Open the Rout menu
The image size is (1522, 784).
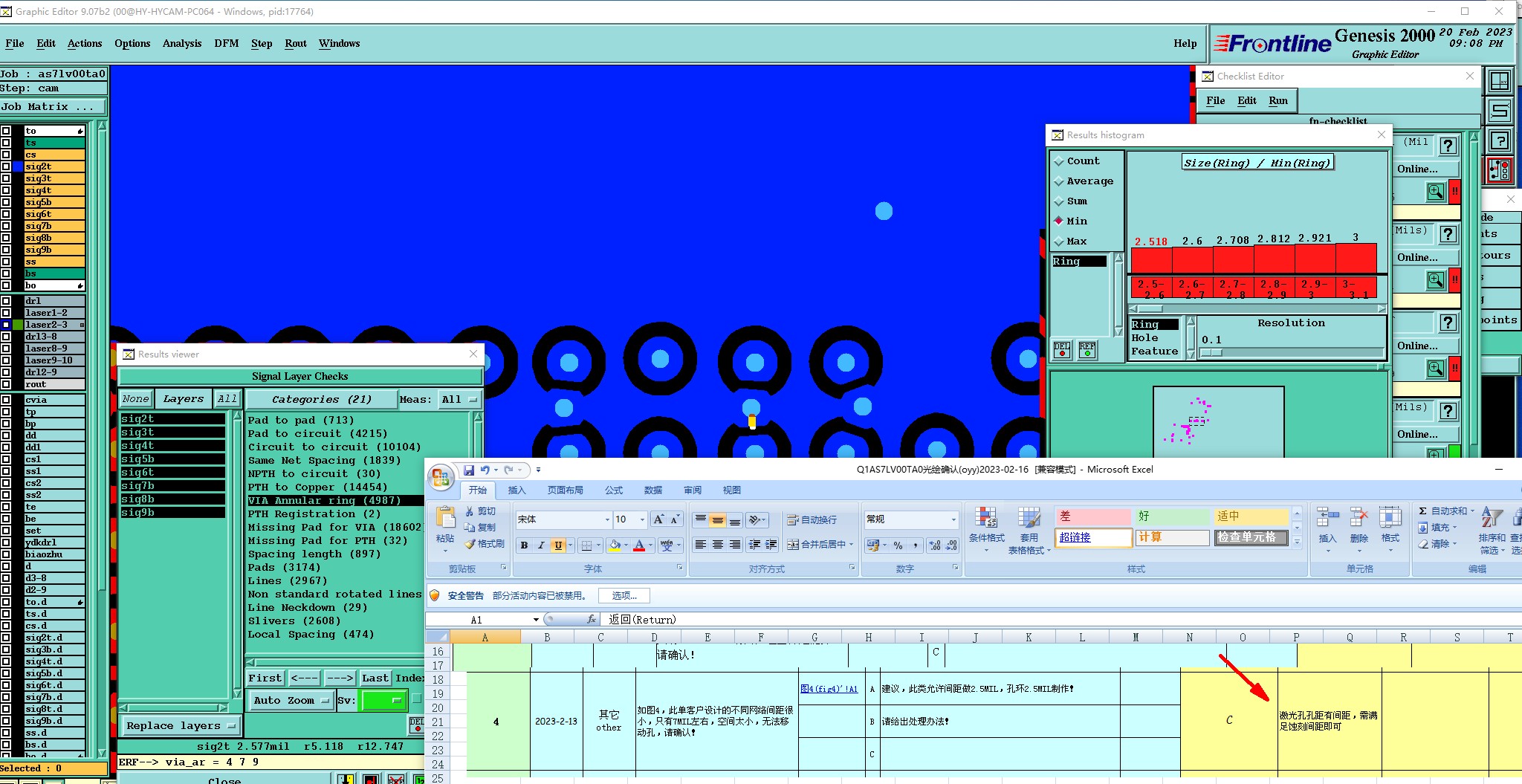tap(296, 43)
